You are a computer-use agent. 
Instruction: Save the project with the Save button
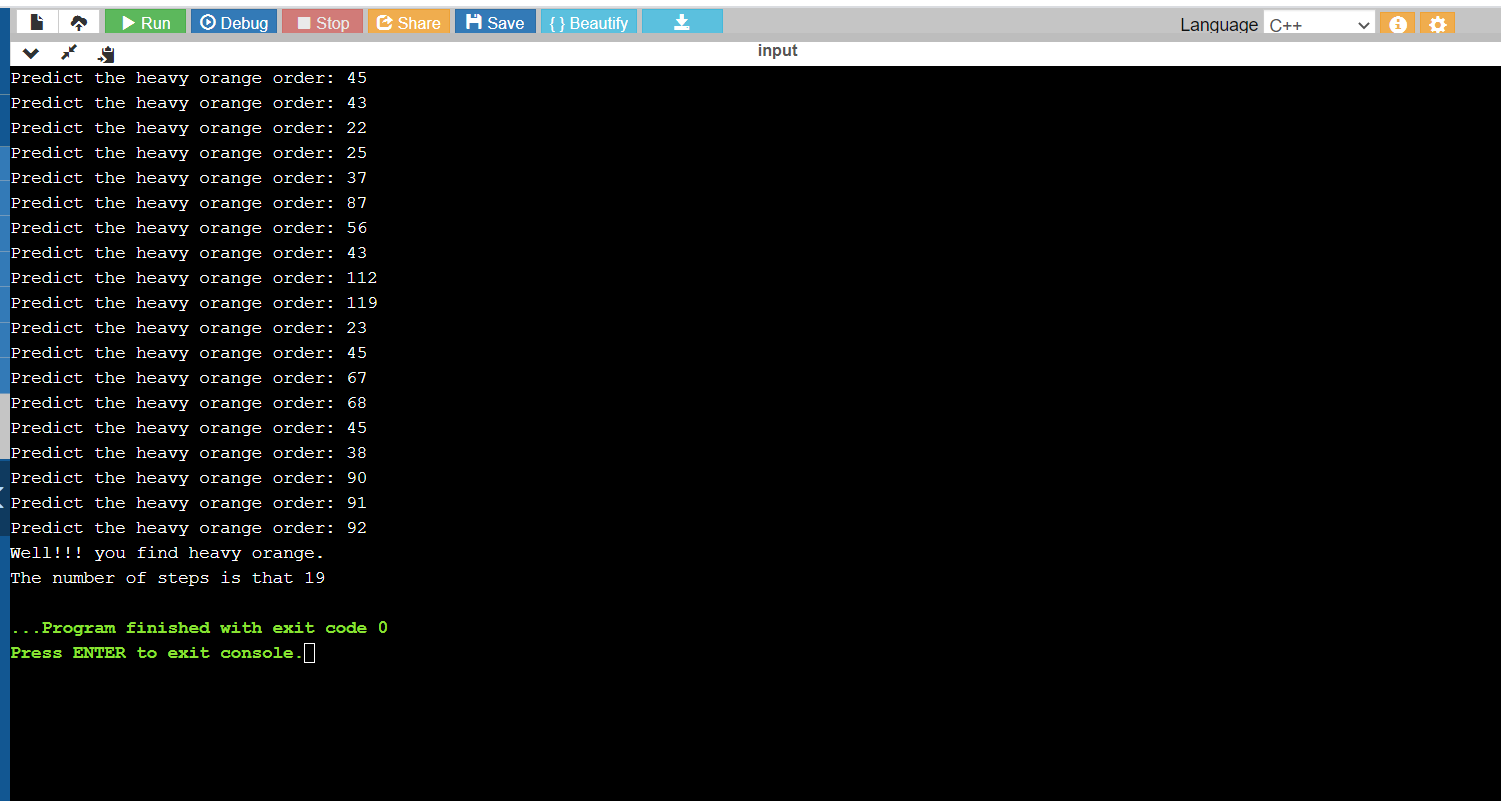tap(495, 22)
